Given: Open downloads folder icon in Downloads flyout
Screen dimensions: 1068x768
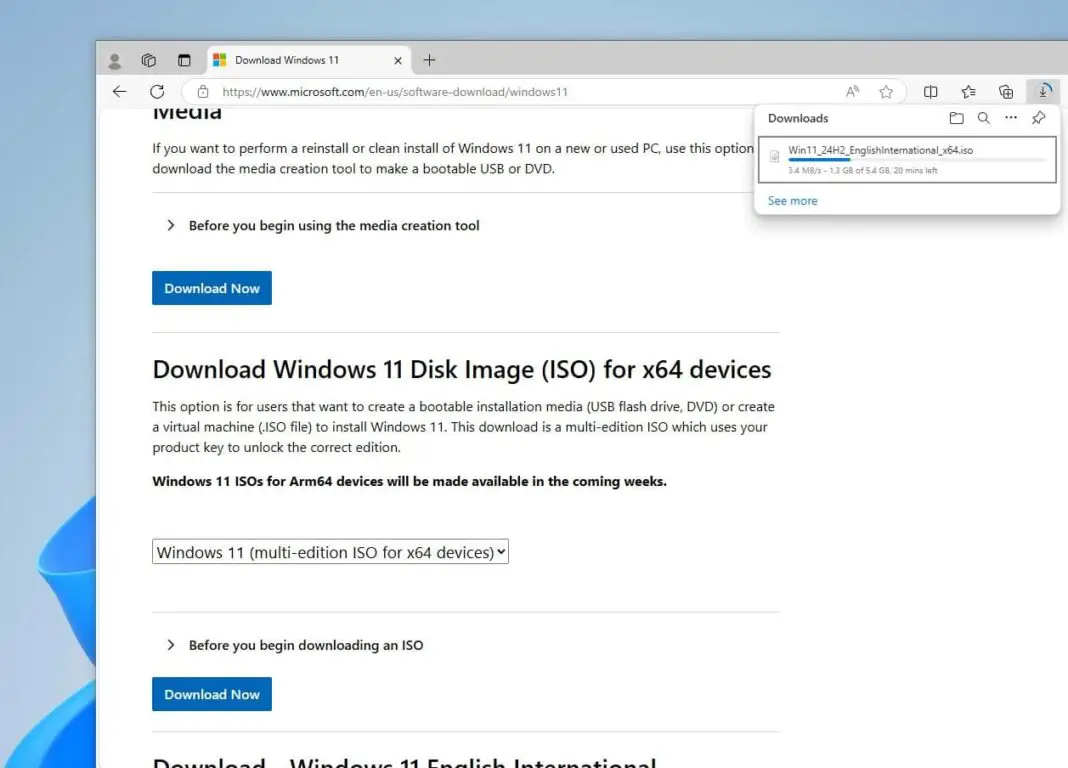Looking at the screenshot, I should (x=956, y=118).
